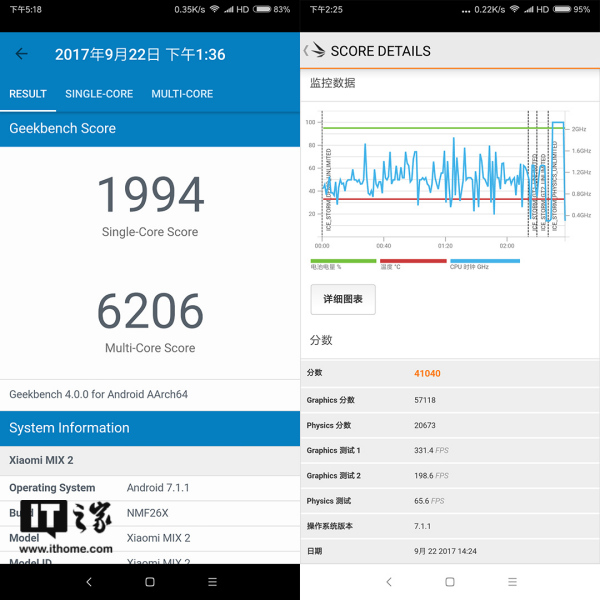Tap the SCORE DETAILS title
This screenshot has height=600, width=600.
point(381,51)
